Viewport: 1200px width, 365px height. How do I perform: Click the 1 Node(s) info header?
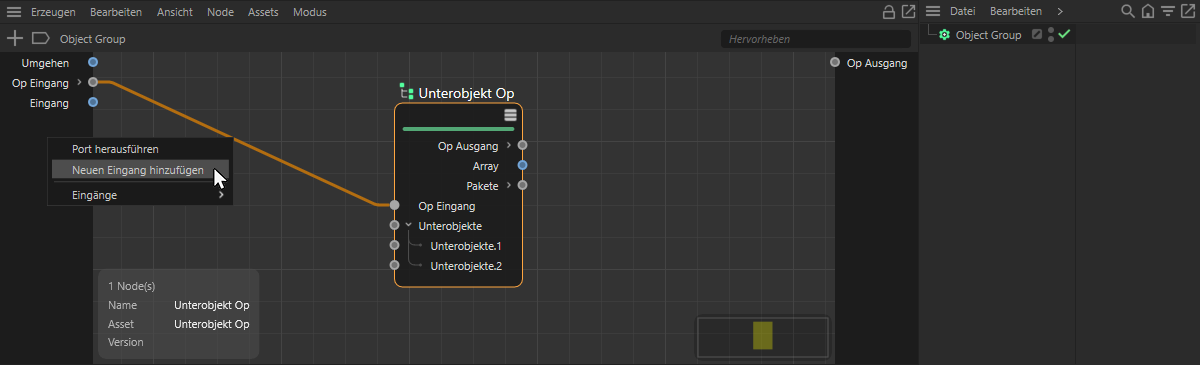point(132,286)
